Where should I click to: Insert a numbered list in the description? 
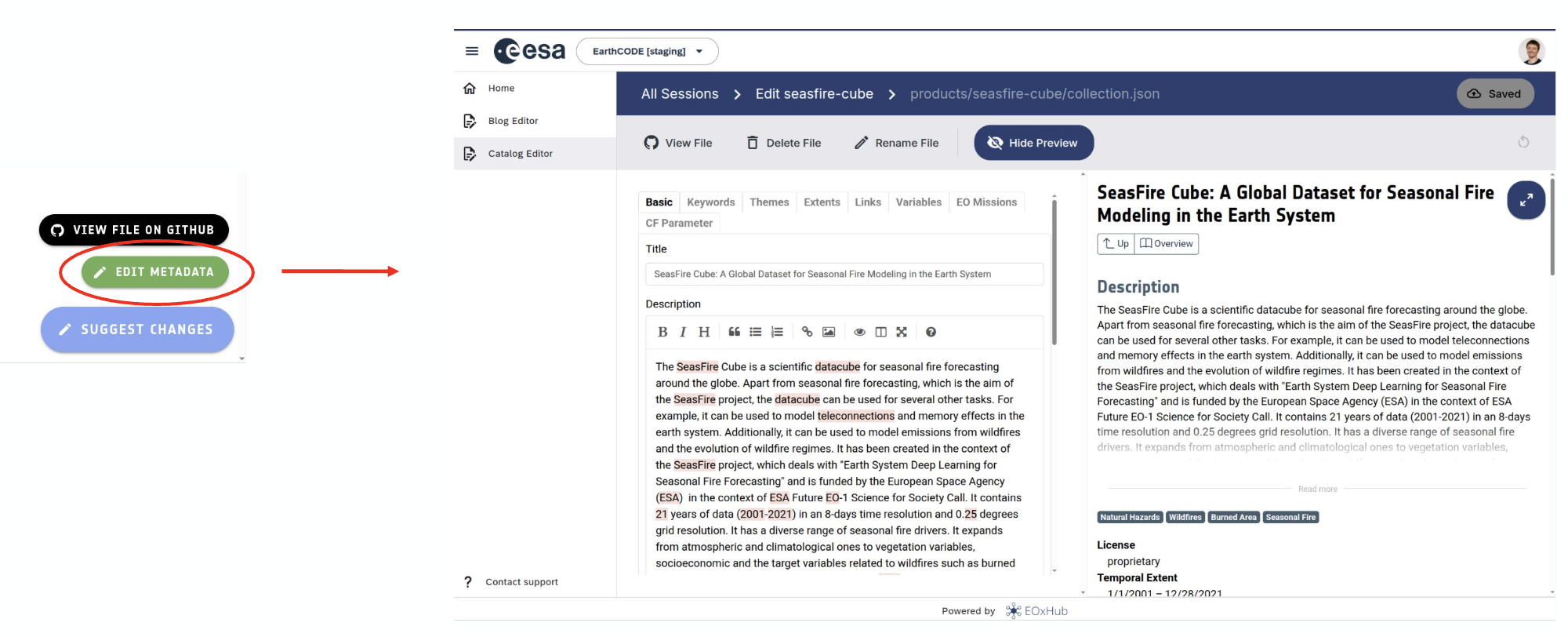(777, 332)
